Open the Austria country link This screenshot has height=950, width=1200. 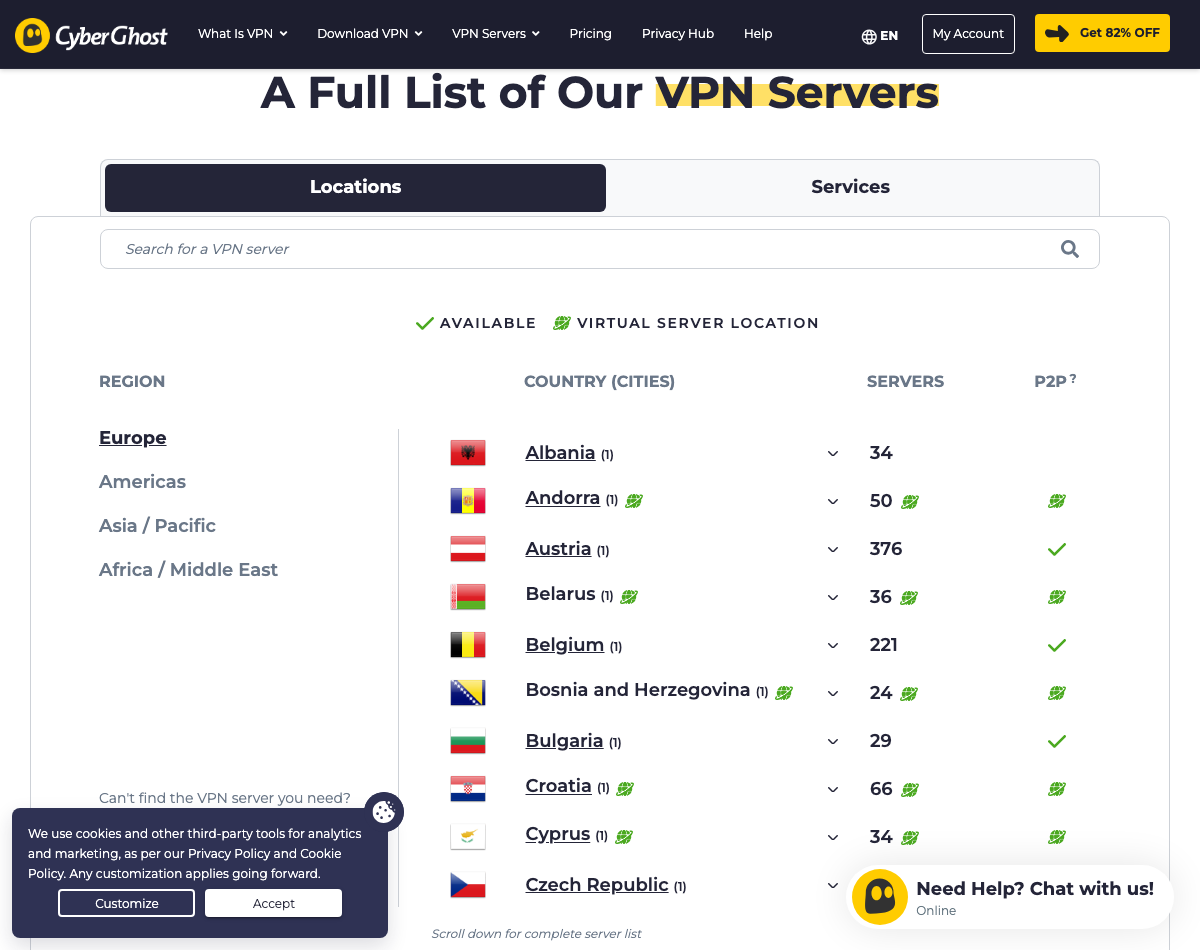point(558,549)
